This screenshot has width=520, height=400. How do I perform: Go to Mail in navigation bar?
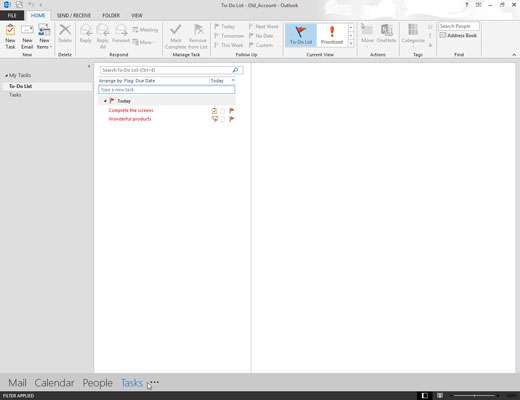point(17,383)
